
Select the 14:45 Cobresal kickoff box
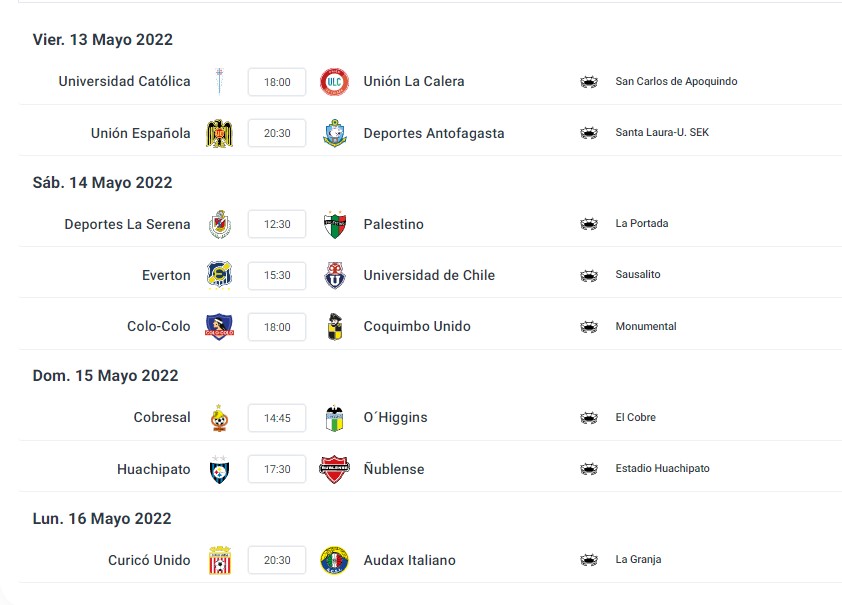point(277,418)
